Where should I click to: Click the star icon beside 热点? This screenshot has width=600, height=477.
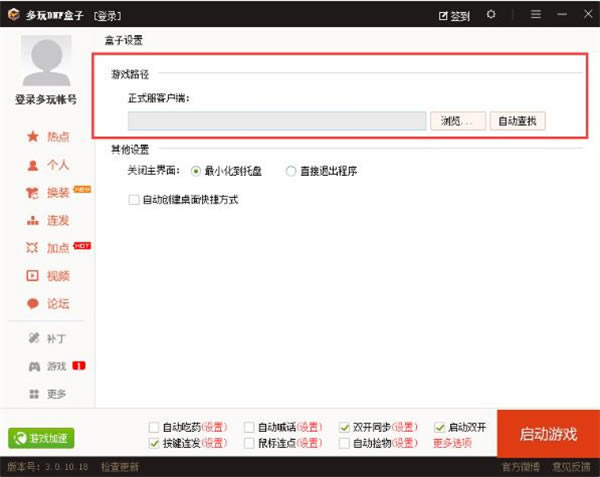pos(33,136)
